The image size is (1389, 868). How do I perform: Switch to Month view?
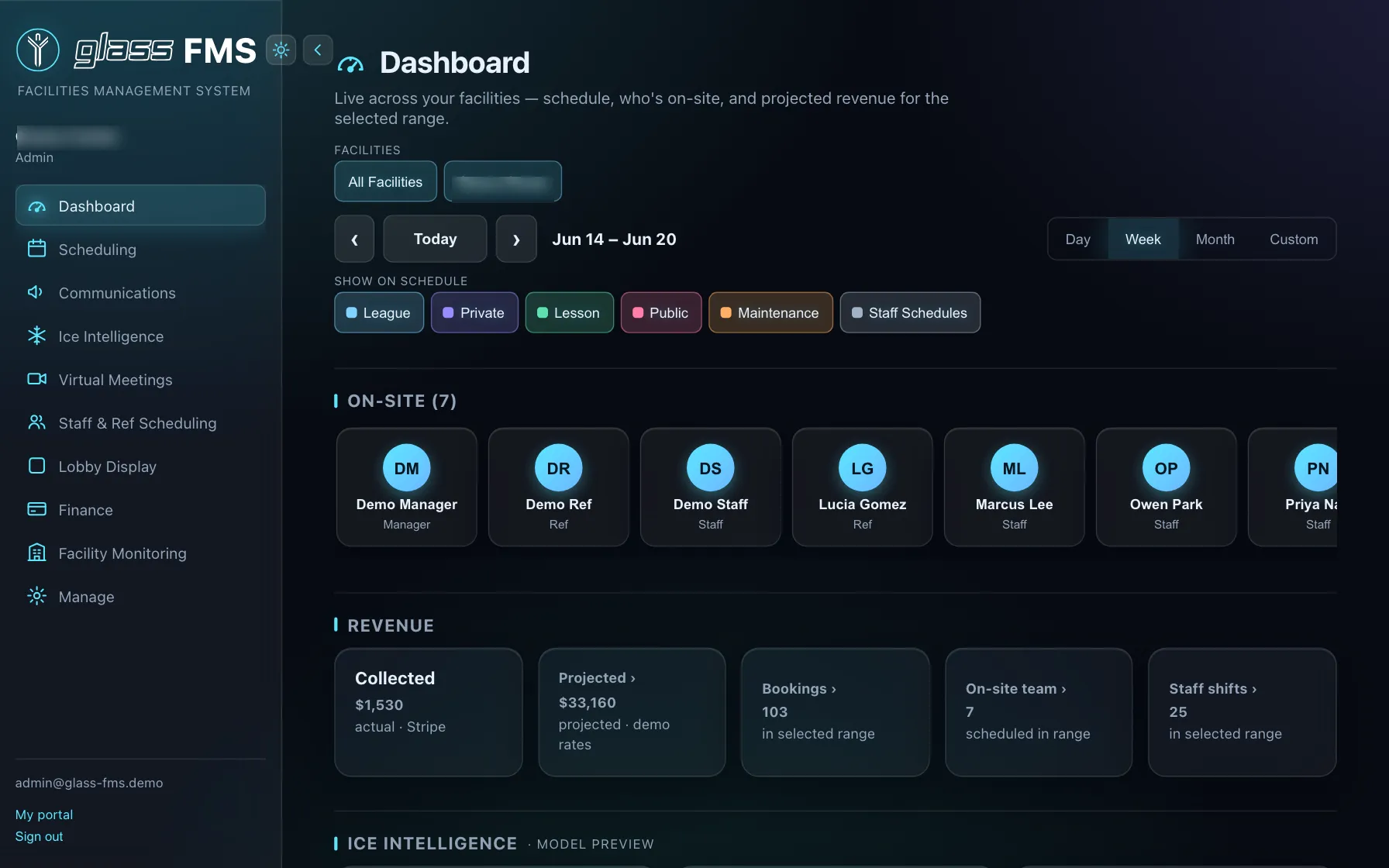(1215, 239)
